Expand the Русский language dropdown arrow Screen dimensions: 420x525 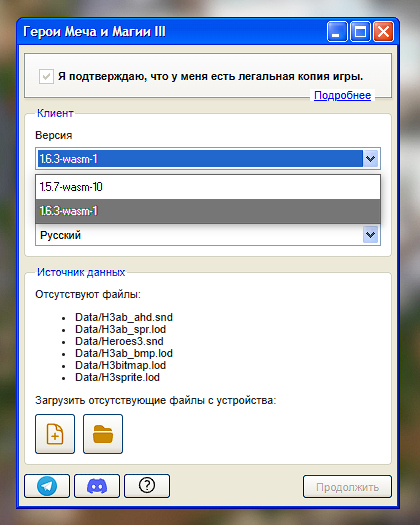pos(370,235)
